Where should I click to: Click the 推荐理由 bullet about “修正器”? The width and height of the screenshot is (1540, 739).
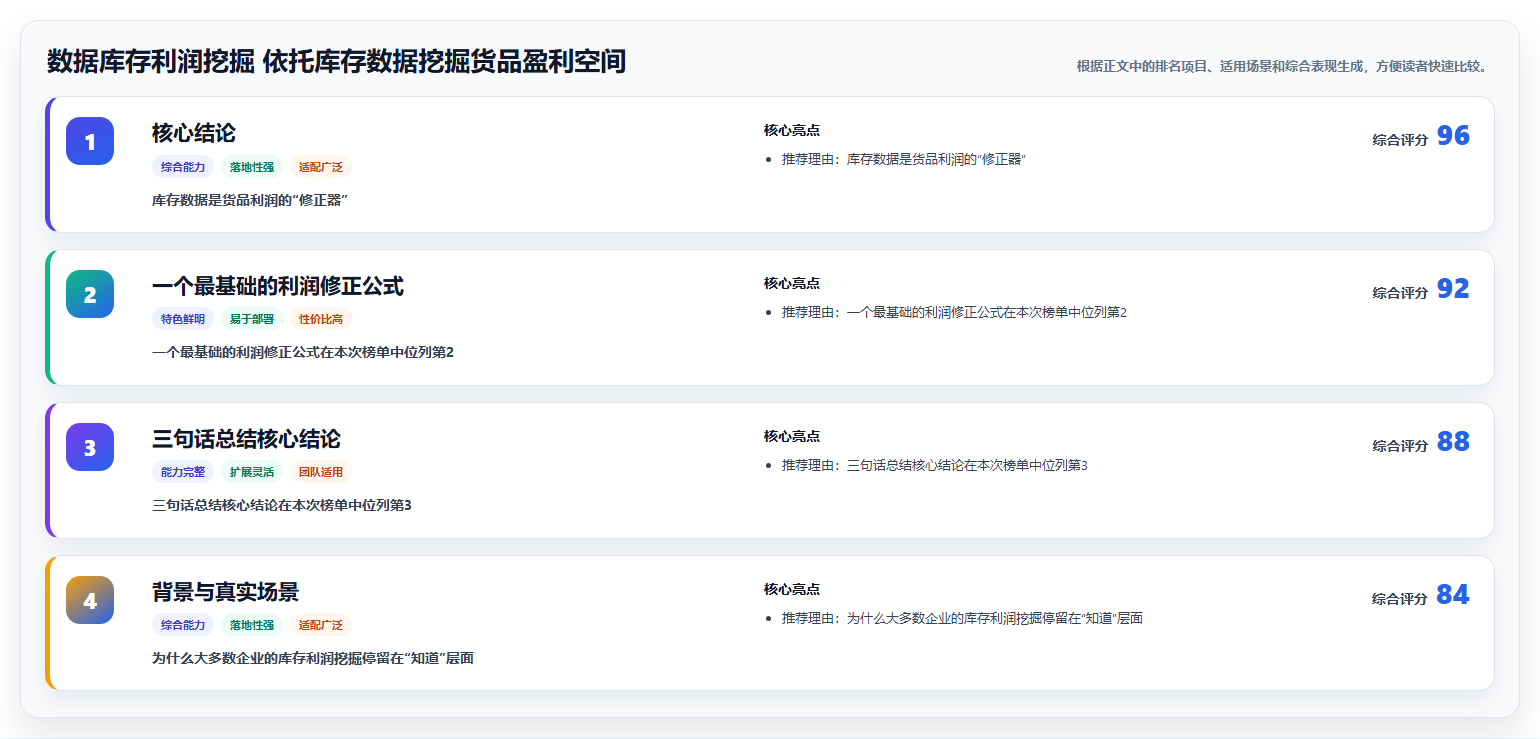(x=905, y=159)
